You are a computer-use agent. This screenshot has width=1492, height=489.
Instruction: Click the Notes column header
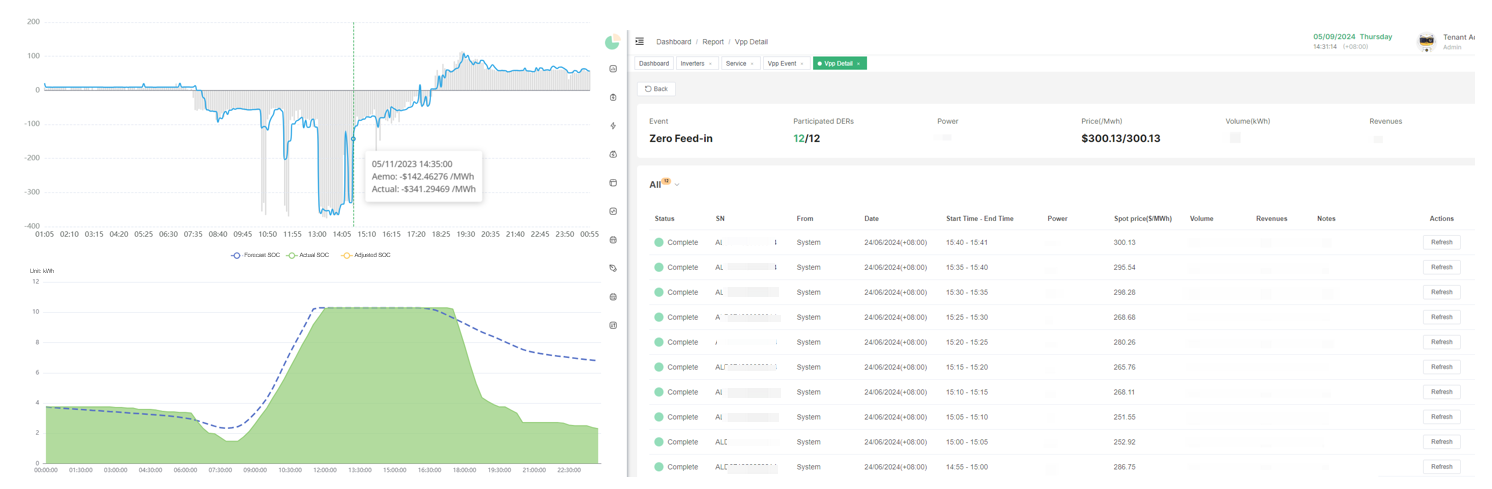[1326, 218]
